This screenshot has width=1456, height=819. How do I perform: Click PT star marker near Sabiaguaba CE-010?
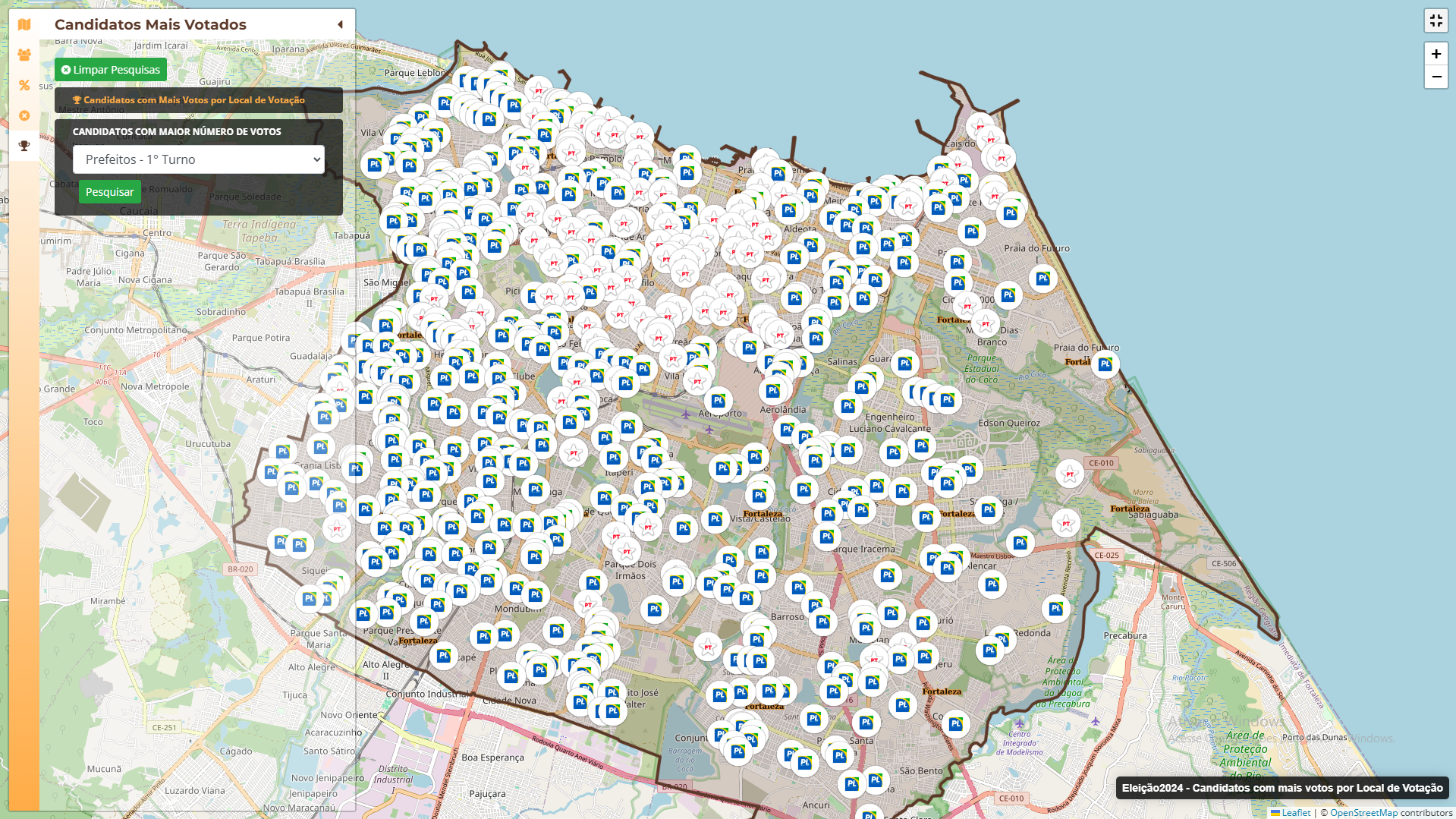1070,474
